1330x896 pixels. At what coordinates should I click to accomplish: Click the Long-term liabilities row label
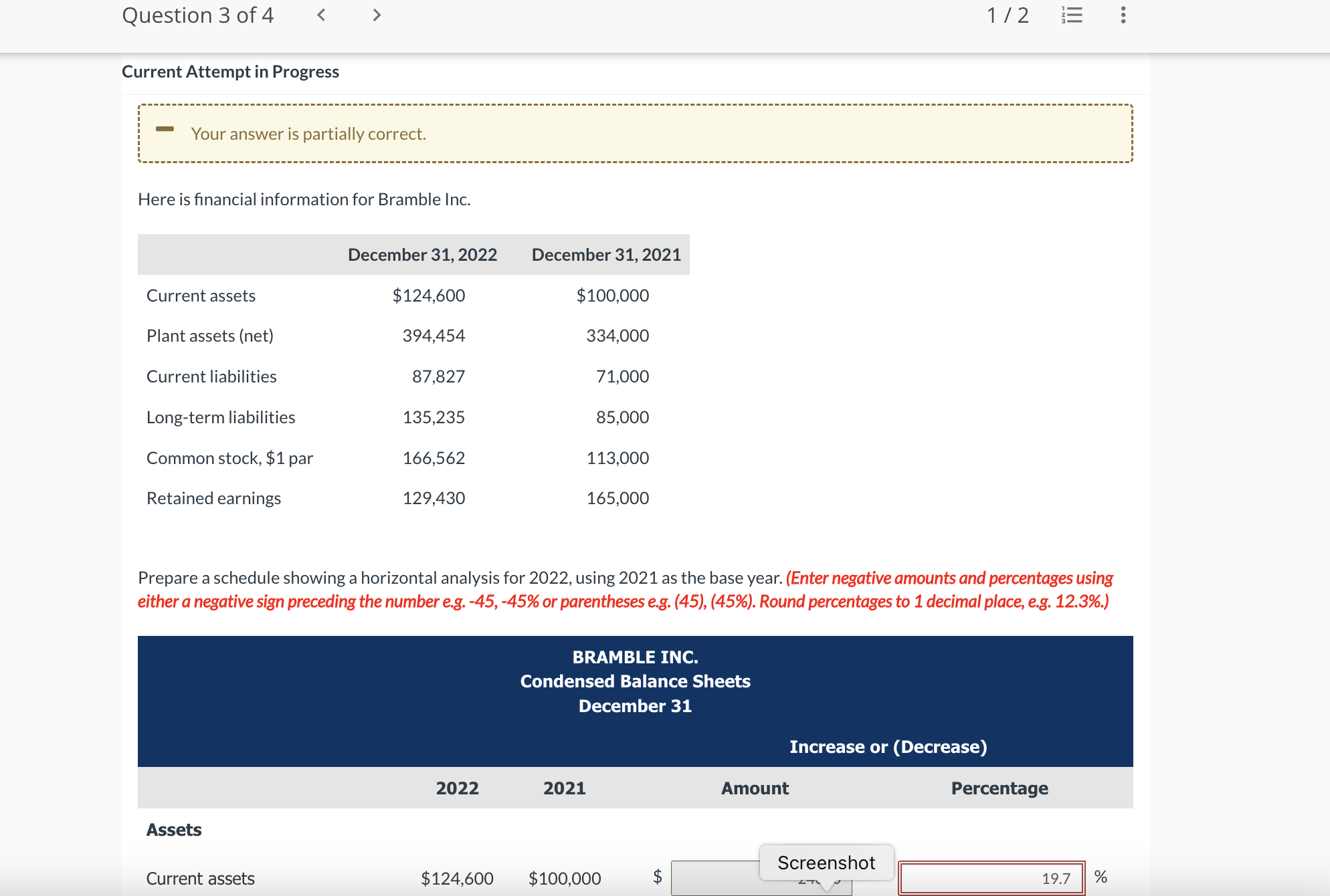pyautogui.click(x=221, y=417)
